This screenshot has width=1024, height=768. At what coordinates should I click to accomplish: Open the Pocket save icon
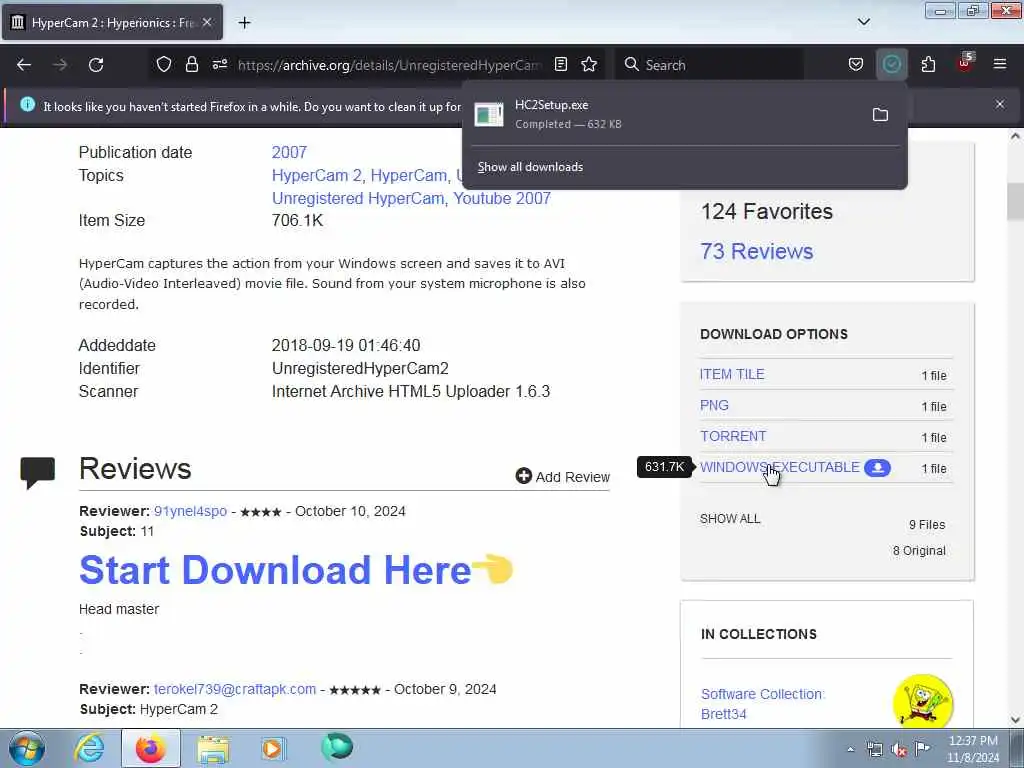point(856,64)
